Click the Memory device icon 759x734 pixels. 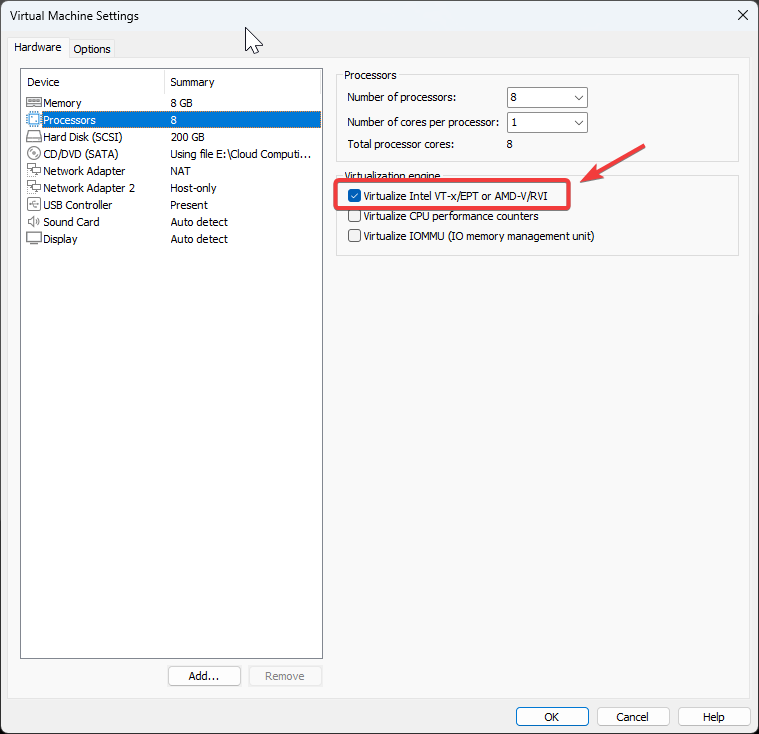pyautogui.click(x=34, y=103)
